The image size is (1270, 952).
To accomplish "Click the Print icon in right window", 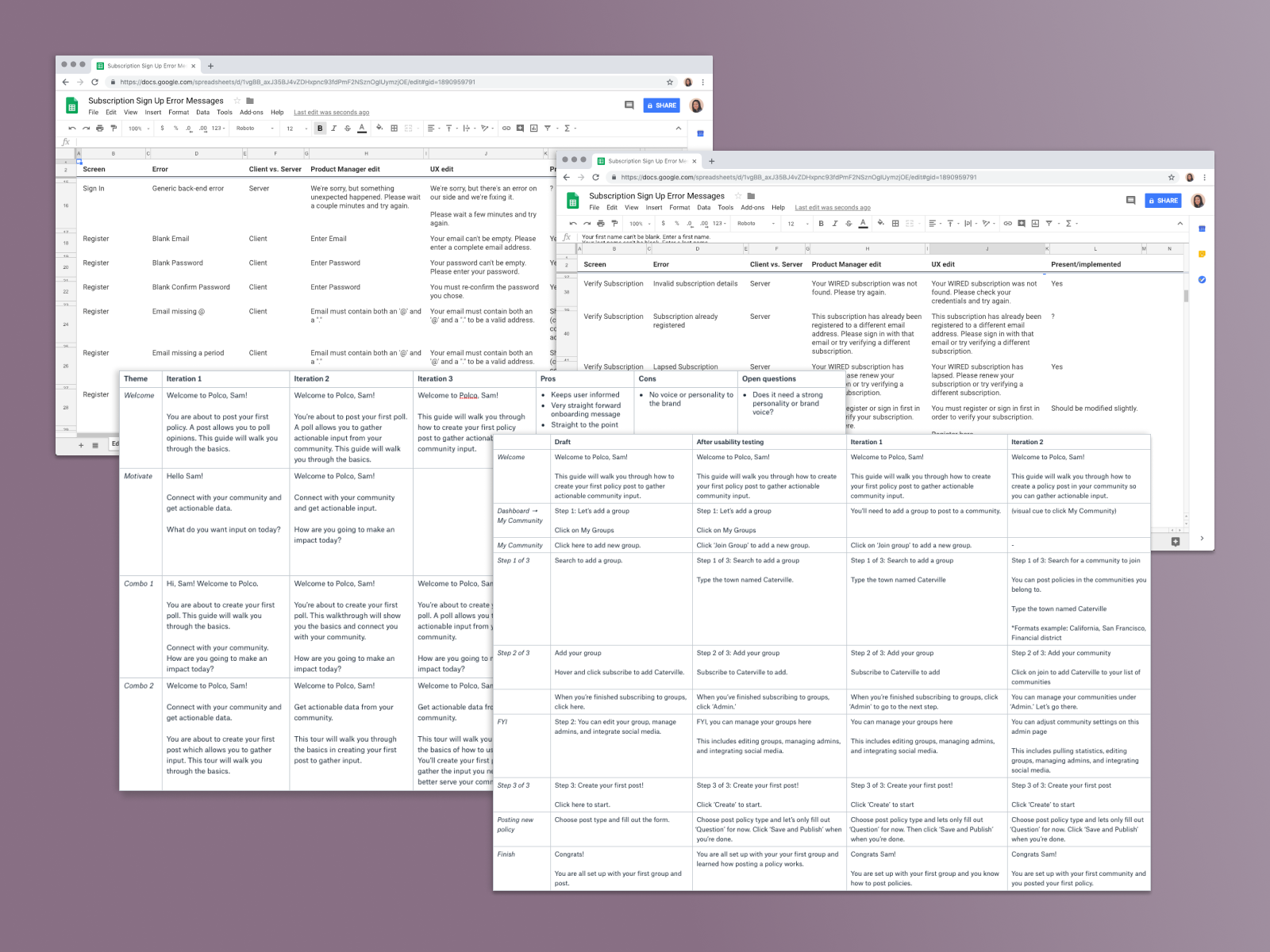I will coord(600,223).
